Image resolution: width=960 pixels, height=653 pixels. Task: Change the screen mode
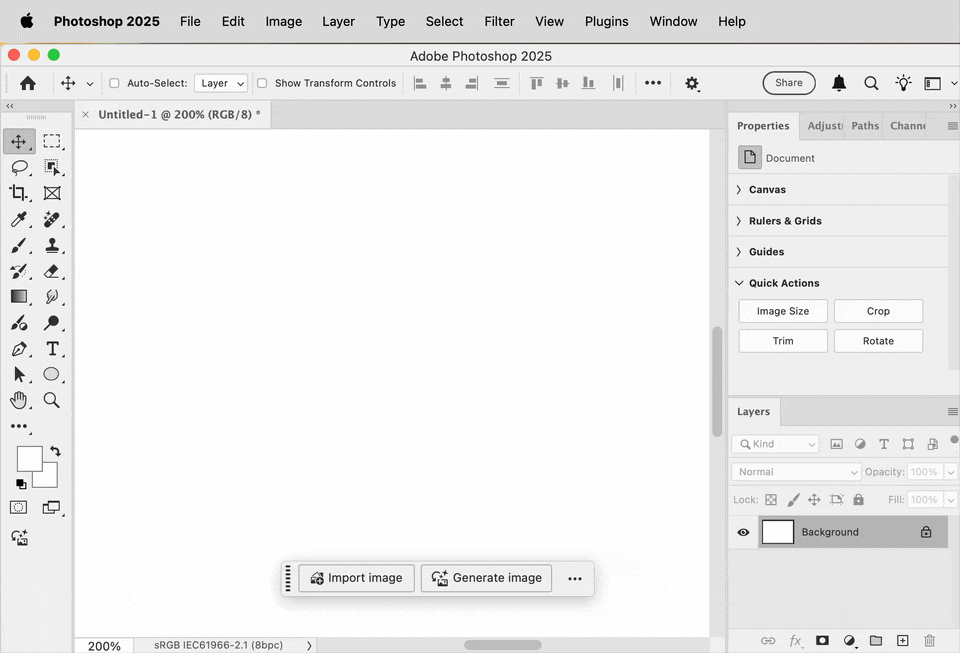51,507
